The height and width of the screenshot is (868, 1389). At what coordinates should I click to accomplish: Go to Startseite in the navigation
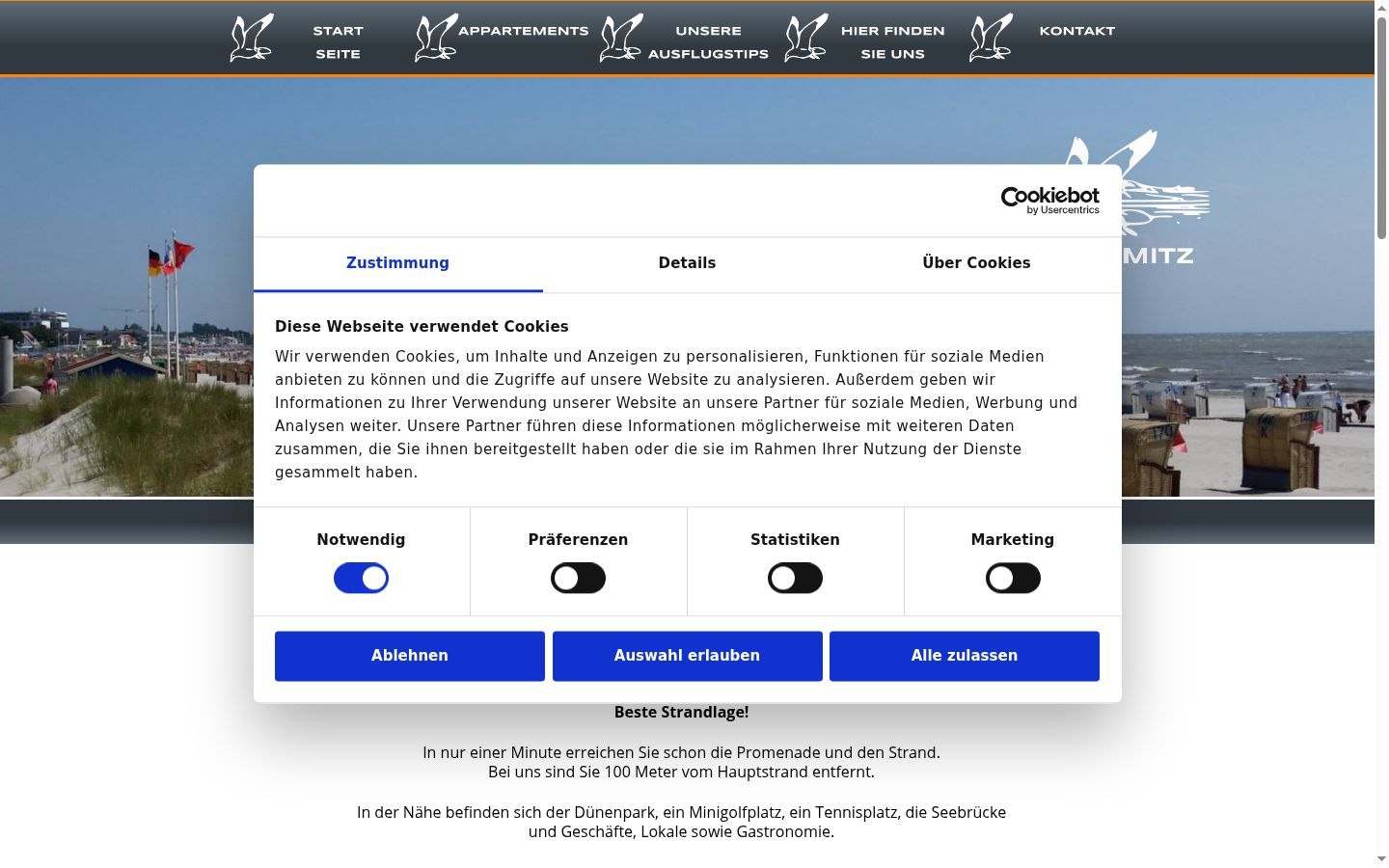(x=338, y=42)
